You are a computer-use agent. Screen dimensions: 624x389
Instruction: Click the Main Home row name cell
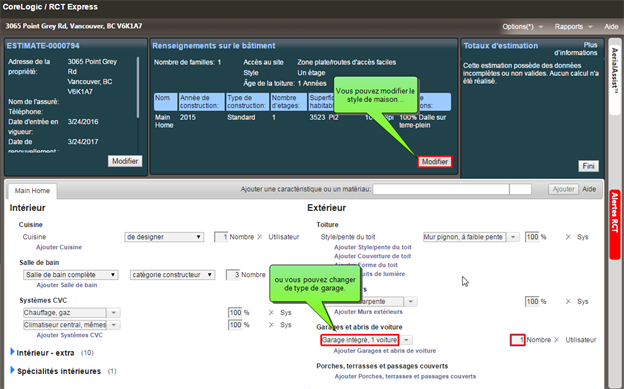coord(164,121)
